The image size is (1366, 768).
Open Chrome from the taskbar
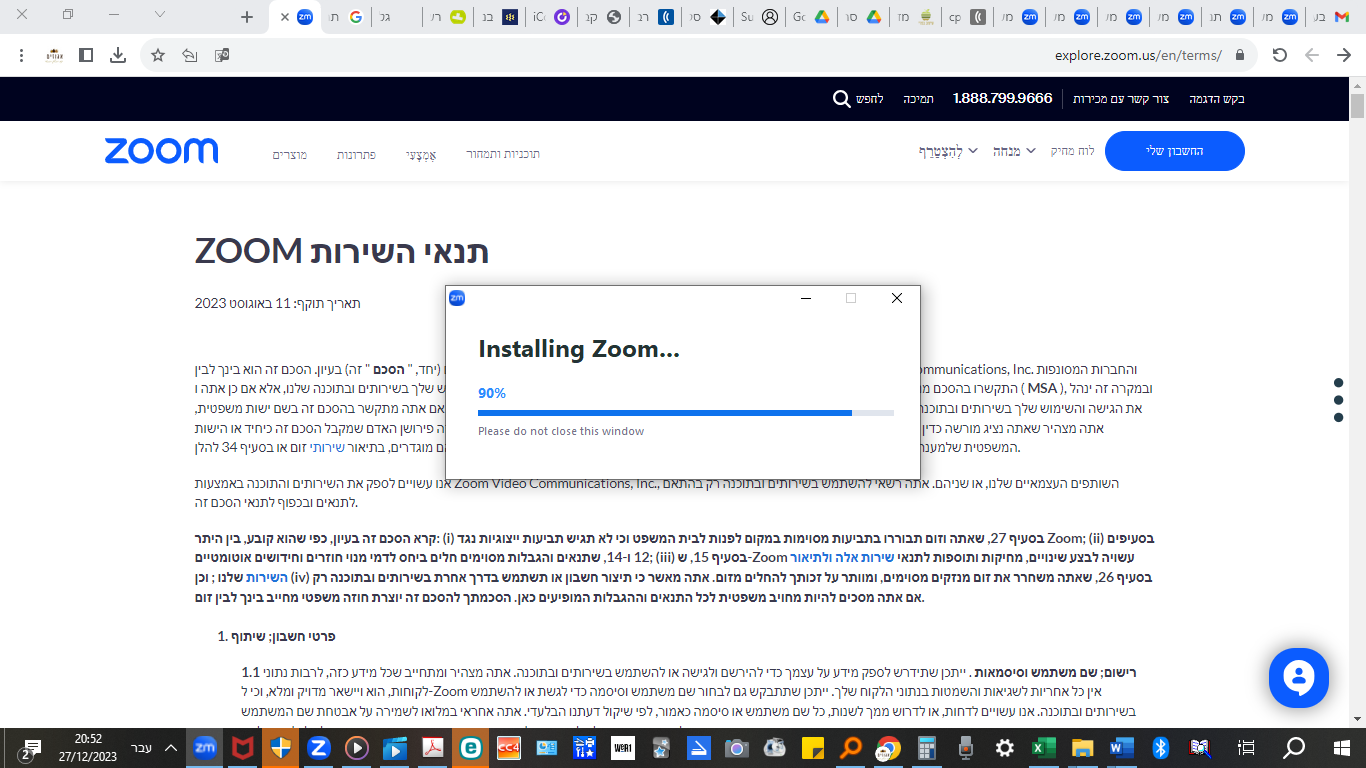[889, 748]
